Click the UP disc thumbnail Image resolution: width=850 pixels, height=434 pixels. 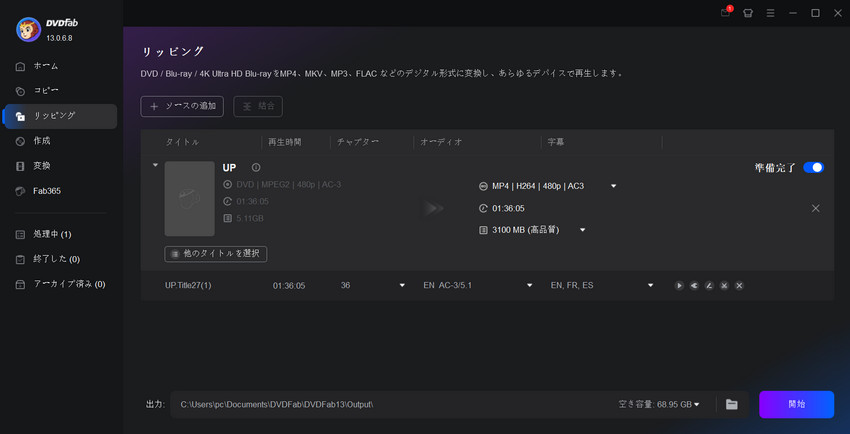[x=190, y=199]
